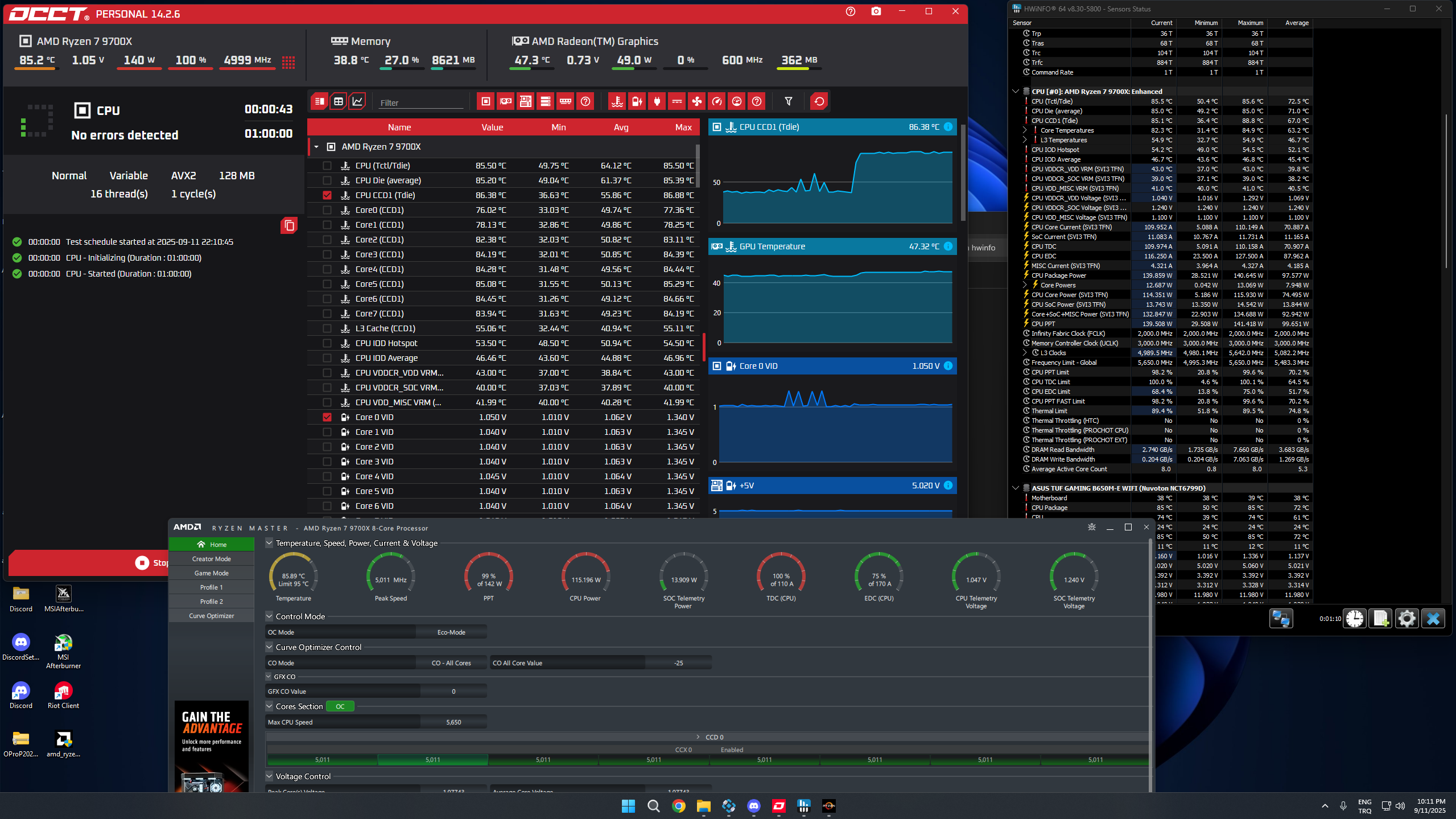Switch to Creator Mode in Ryzen Master
This screenshot has height=819, width=1456.
(x=212, y=559)
